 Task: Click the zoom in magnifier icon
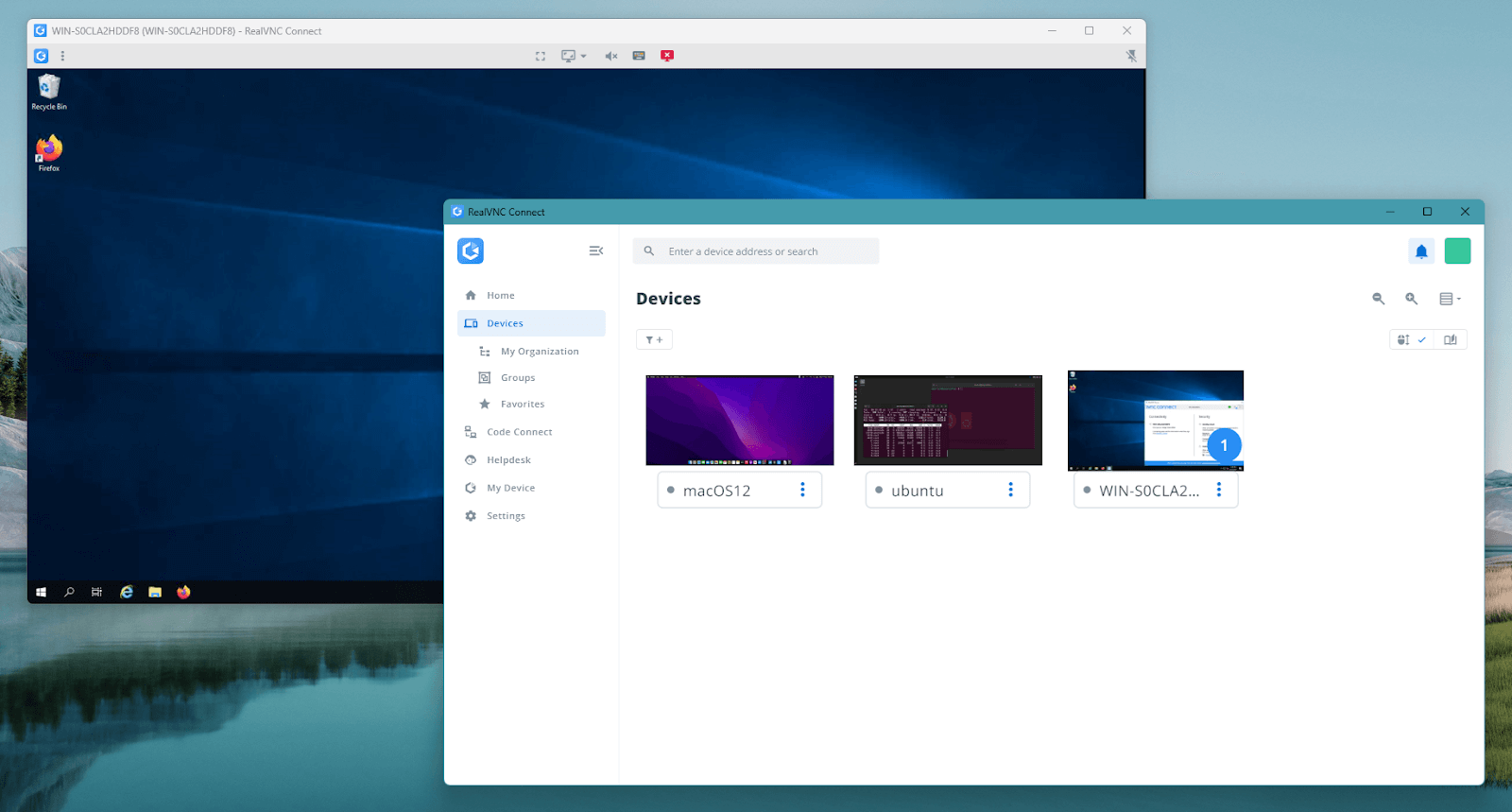pos(1411,299)
